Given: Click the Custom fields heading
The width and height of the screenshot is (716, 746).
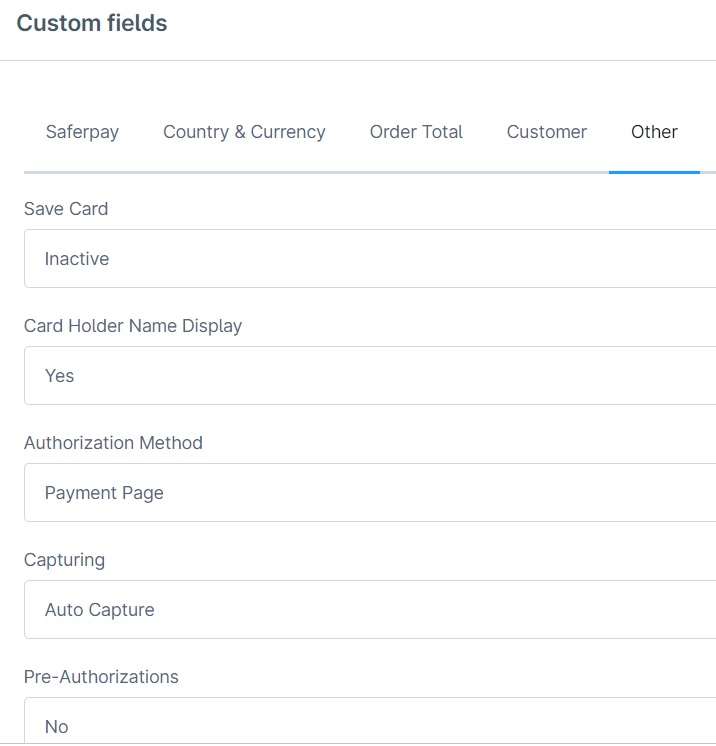Looking at the screenshot, I should tap(92, 23).
